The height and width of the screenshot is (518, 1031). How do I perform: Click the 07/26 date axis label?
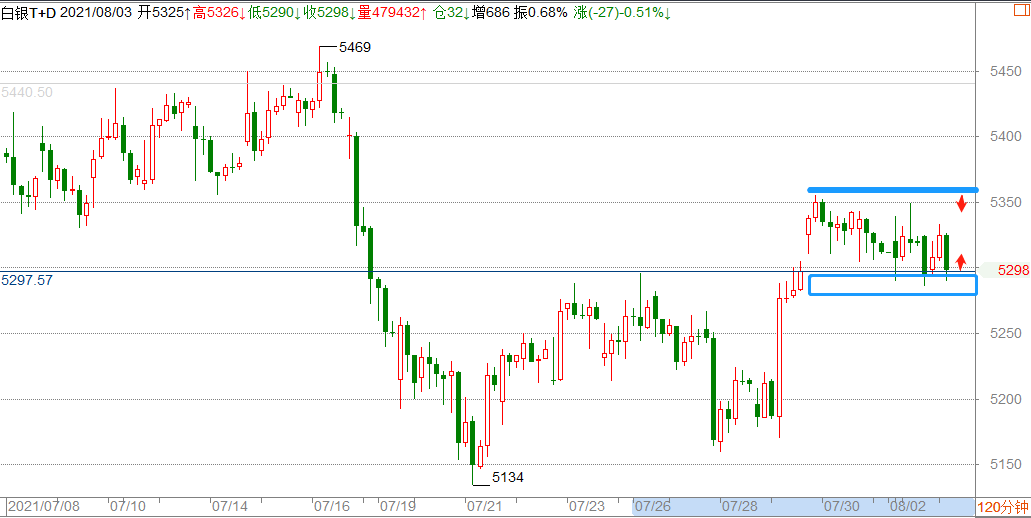653,507
